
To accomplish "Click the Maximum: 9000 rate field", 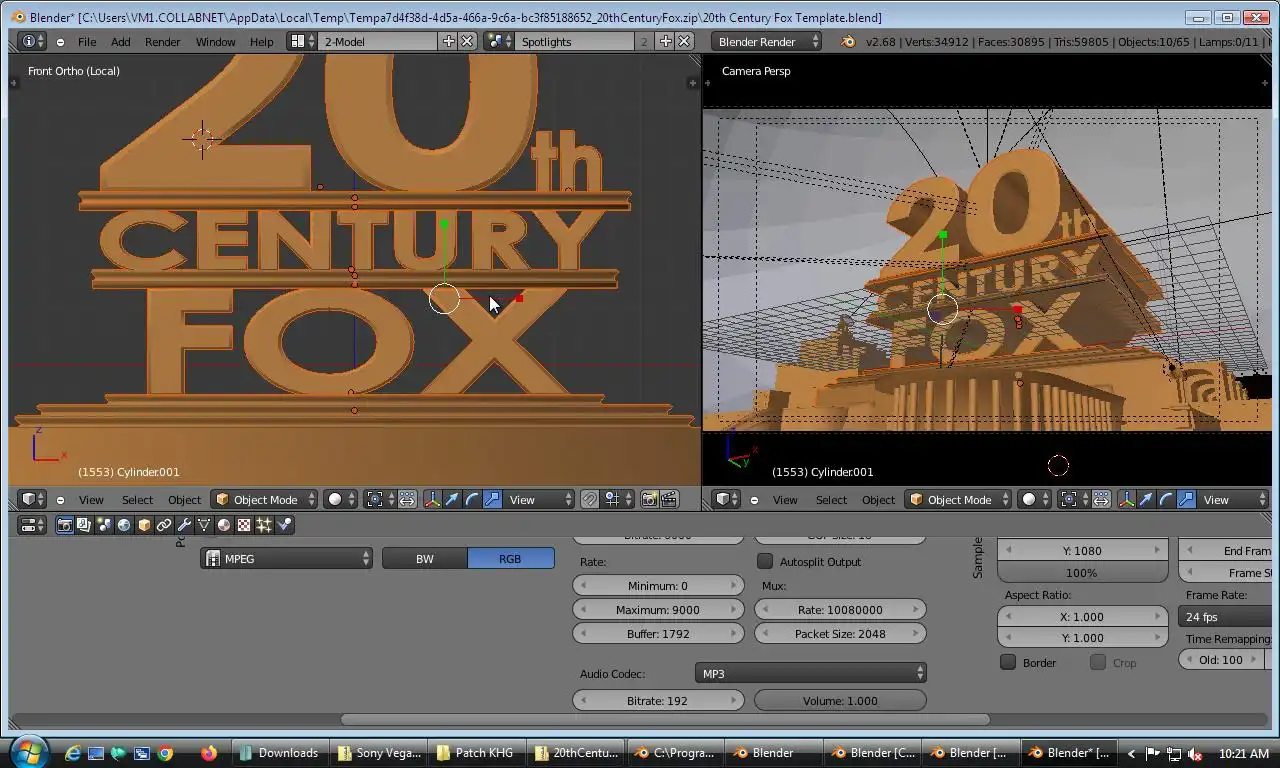I will 658,609.
